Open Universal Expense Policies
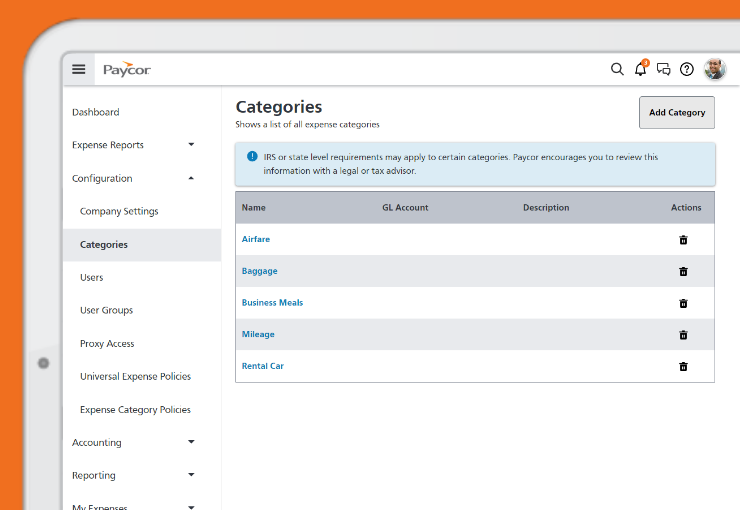The width and height of the screenshot is (740, 510). tap(135, 376)
